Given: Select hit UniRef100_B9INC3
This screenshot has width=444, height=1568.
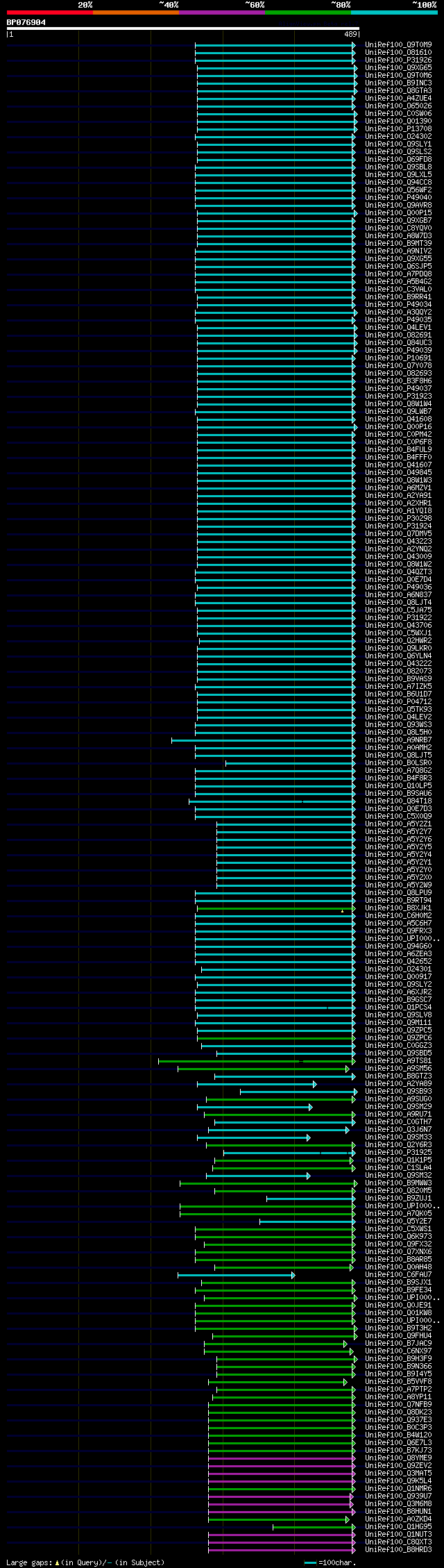Looking at the screenshot, I should 398,83.
